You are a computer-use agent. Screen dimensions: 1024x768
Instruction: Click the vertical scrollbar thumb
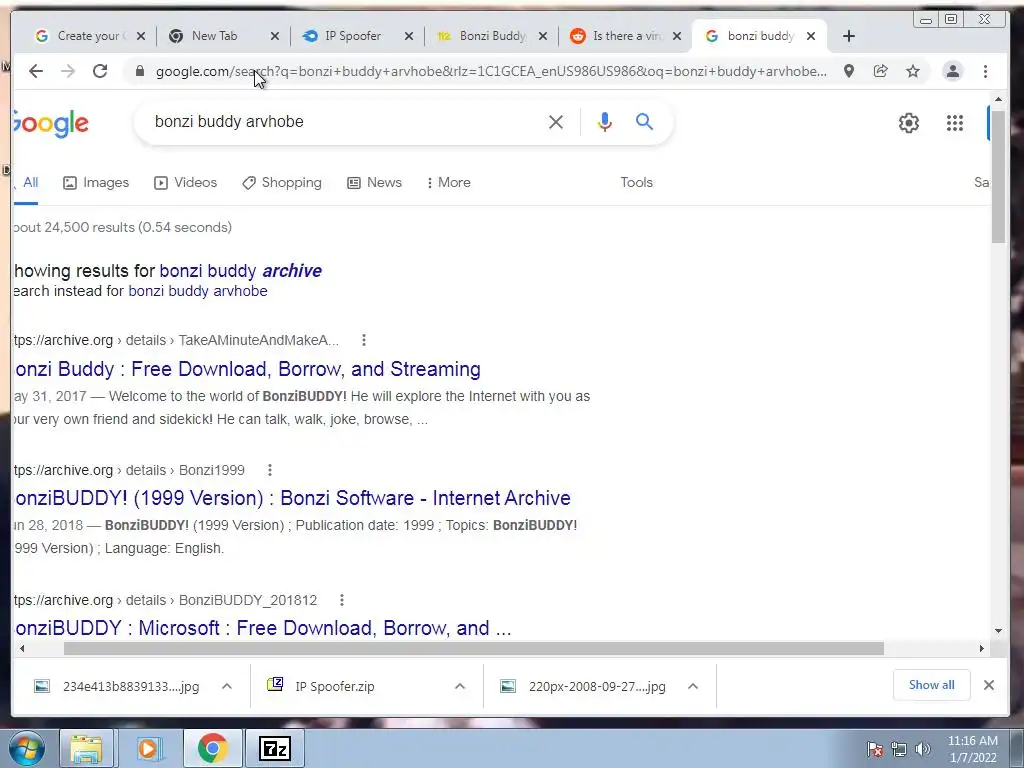[x=998, y=177]
